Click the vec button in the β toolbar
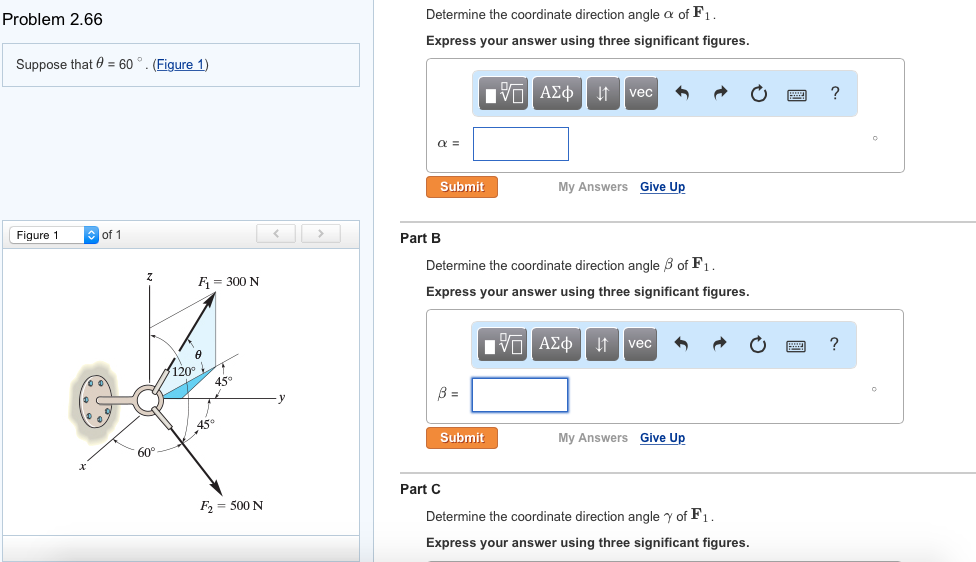The height and width of the screenshot is (562, 976). point(641,344)
